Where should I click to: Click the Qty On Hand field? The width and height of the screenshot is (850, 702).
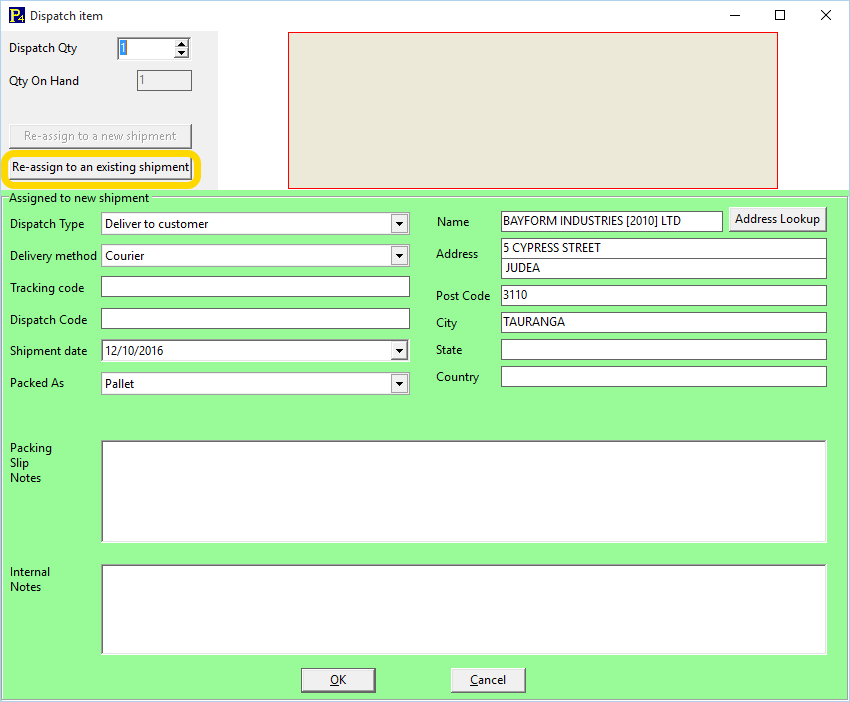click(x=164, y=81)
